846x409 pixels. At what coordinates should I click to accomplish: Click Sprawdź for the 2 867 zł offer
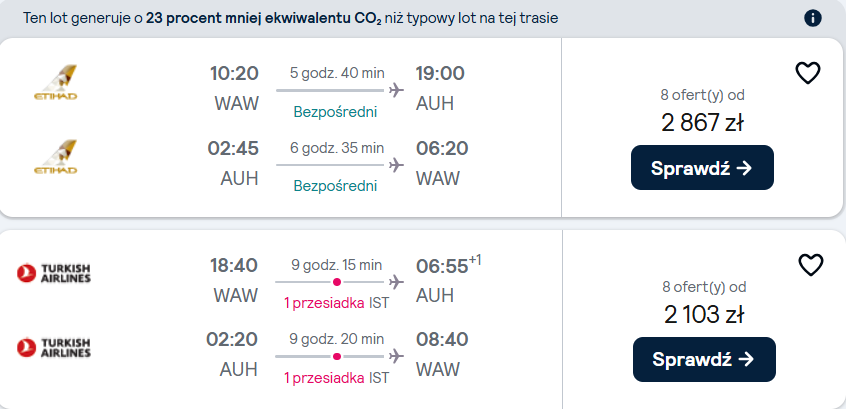pyautogui.click(x=702, y=167)
